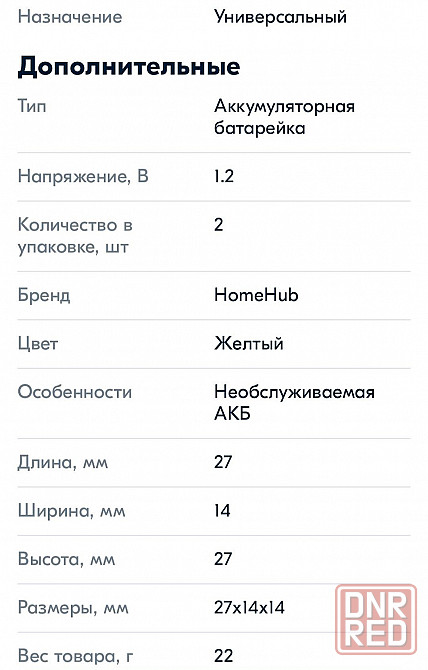
Task: Click the Длина, мм label
Action: [63, 462]
